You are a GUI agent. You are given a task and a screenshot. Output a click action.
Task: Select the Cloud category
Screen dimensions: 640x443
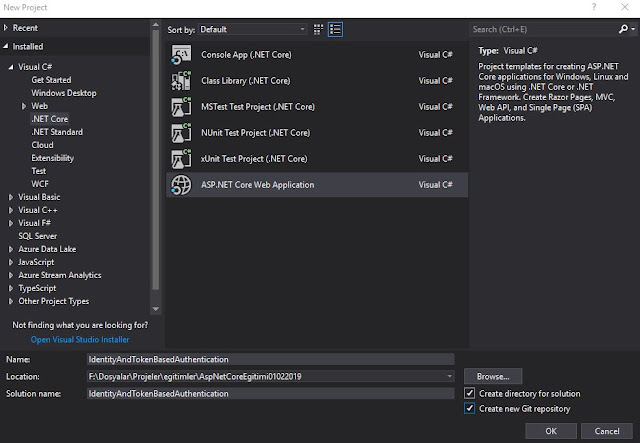click(x=42, y=145)
